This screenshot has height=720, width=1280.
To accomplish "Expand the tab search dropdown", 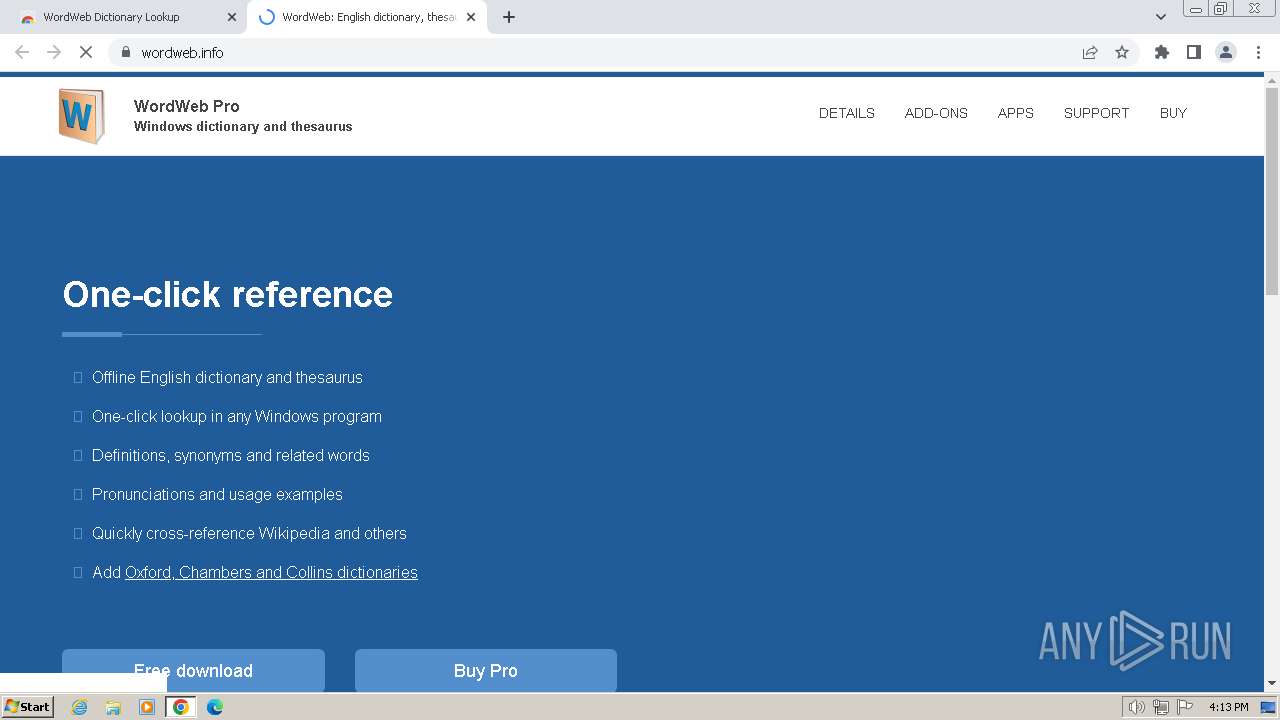I will click(x=1161, y=17).
